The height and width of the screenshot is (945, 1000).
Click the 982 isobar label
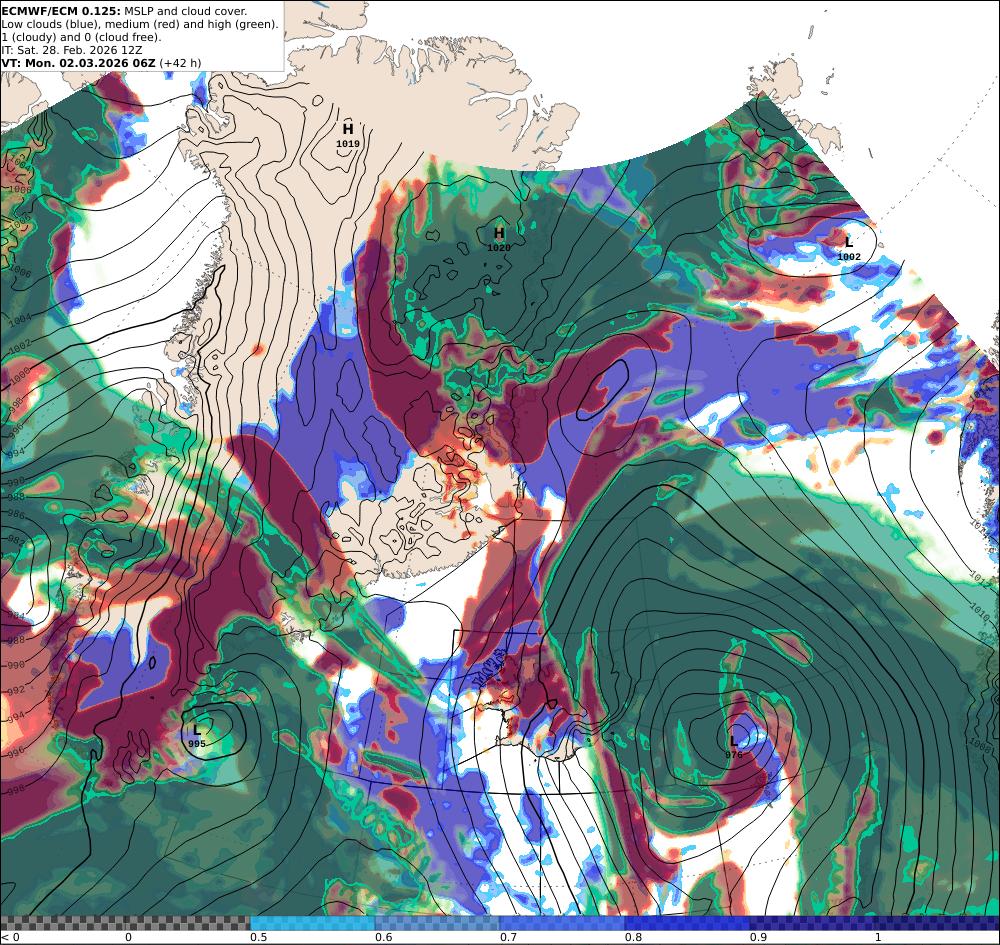(x=17, y=542)
